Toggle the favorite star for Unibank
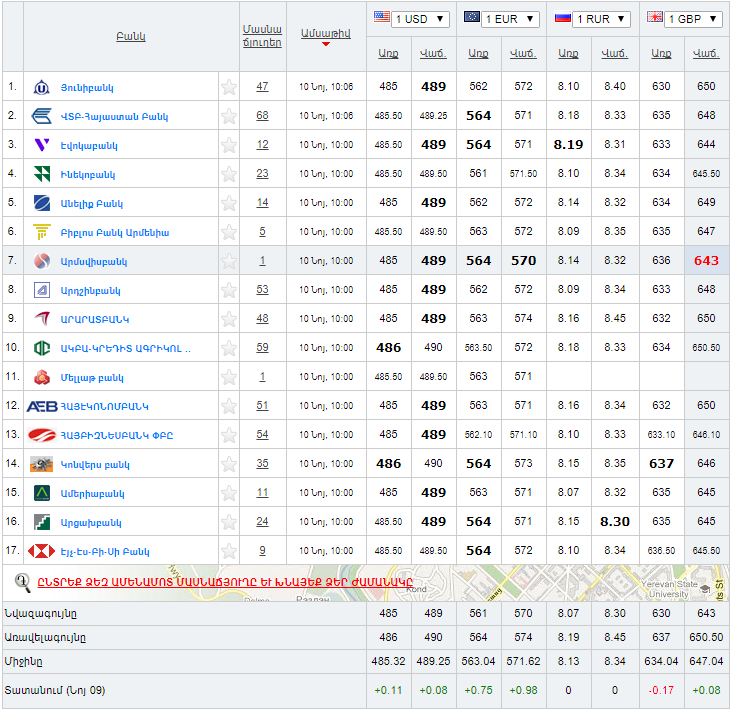Screen dimensions: 732x713 (x=229, y=87)
